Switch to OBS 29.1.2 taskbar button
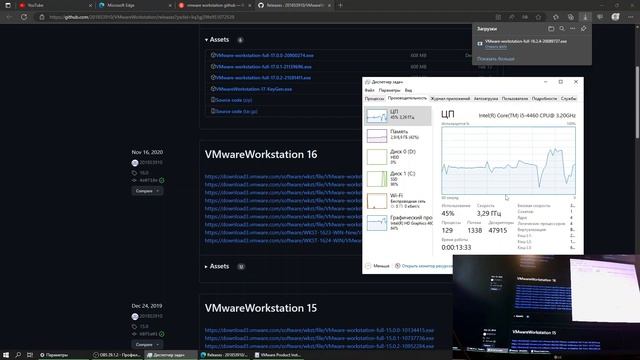 [117, 355]
